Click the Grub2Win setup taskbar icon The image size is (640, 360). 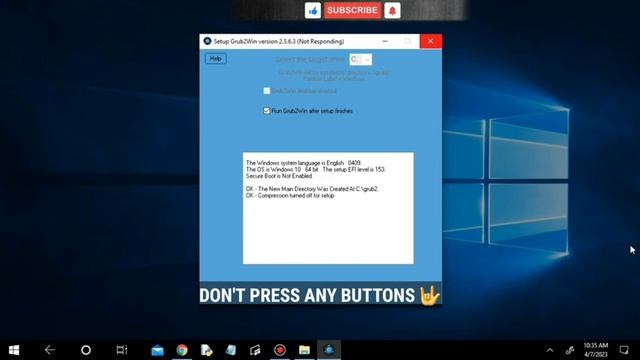(329, 350)
